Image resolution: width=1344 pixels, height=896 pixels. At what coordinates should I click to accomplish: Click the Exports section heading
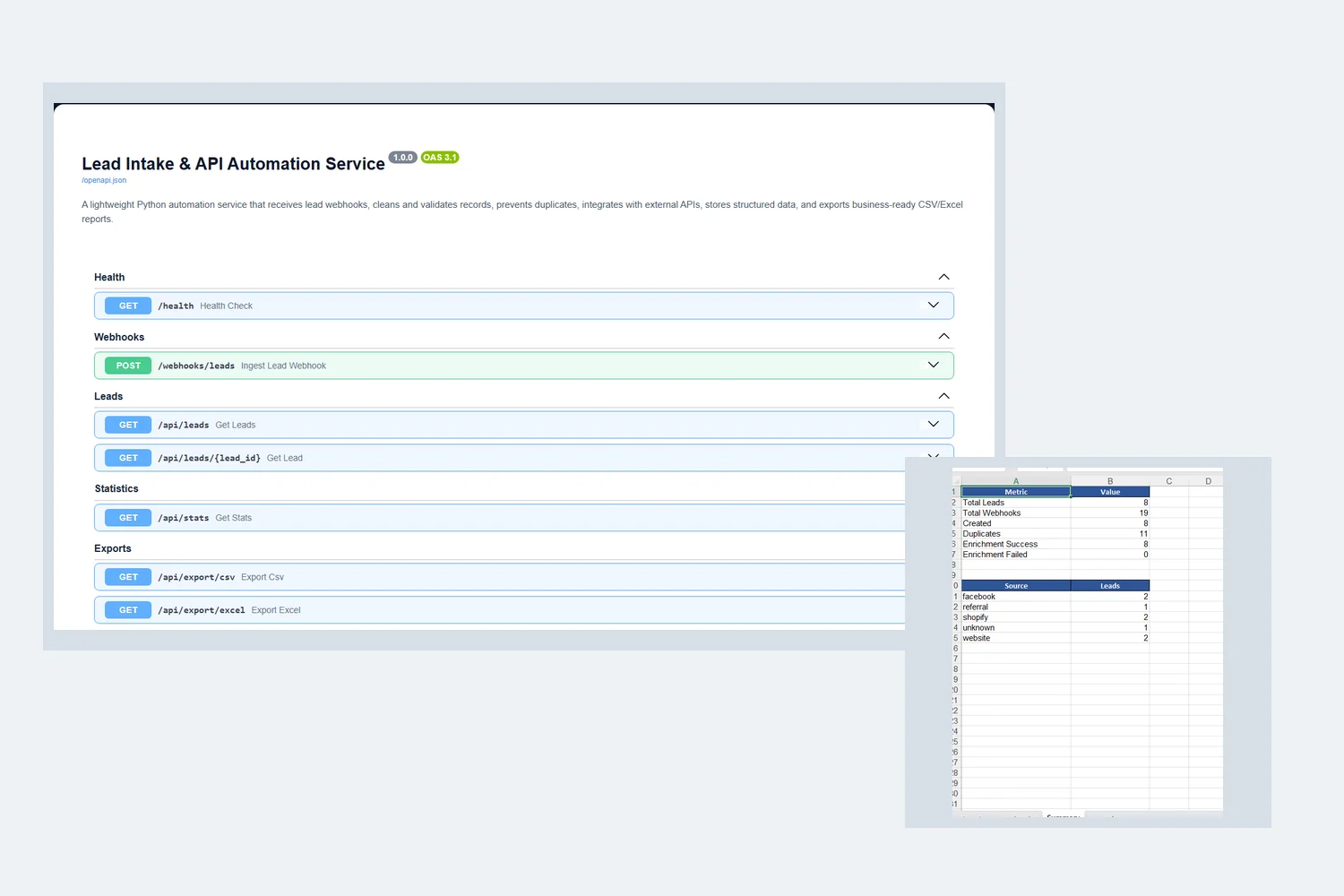(113, 548)
